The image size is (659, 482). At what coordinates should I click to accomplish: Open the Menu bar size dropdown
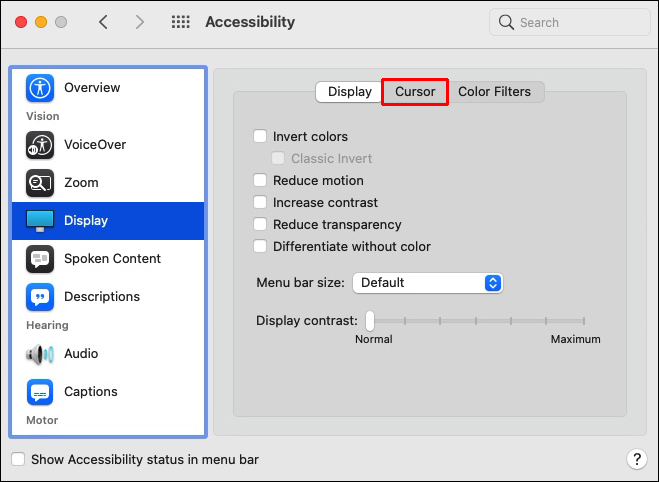[427, 283]
